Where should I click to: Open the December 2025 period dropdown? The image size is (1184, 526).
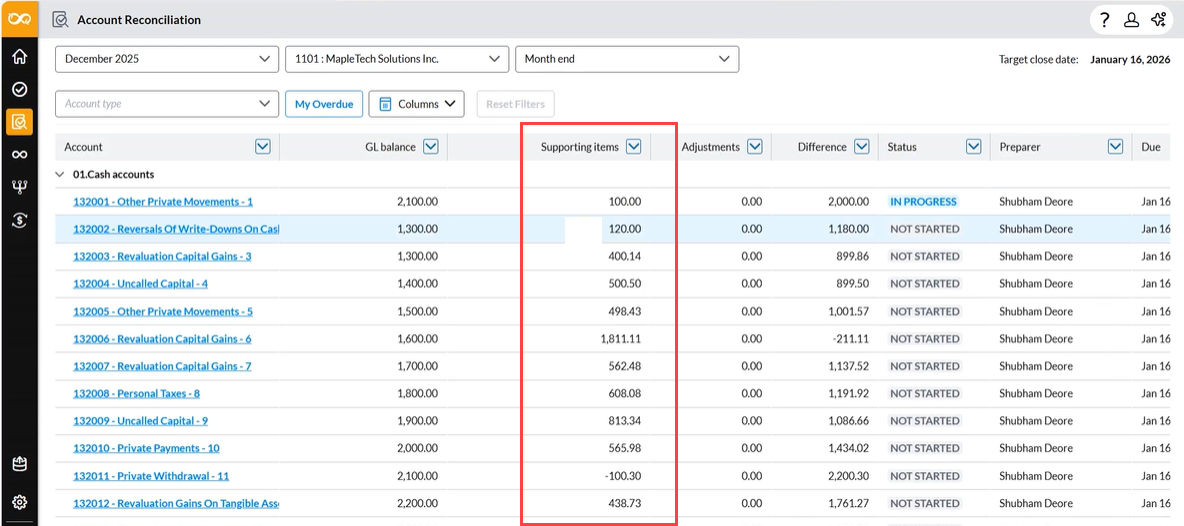click(166, 59)
